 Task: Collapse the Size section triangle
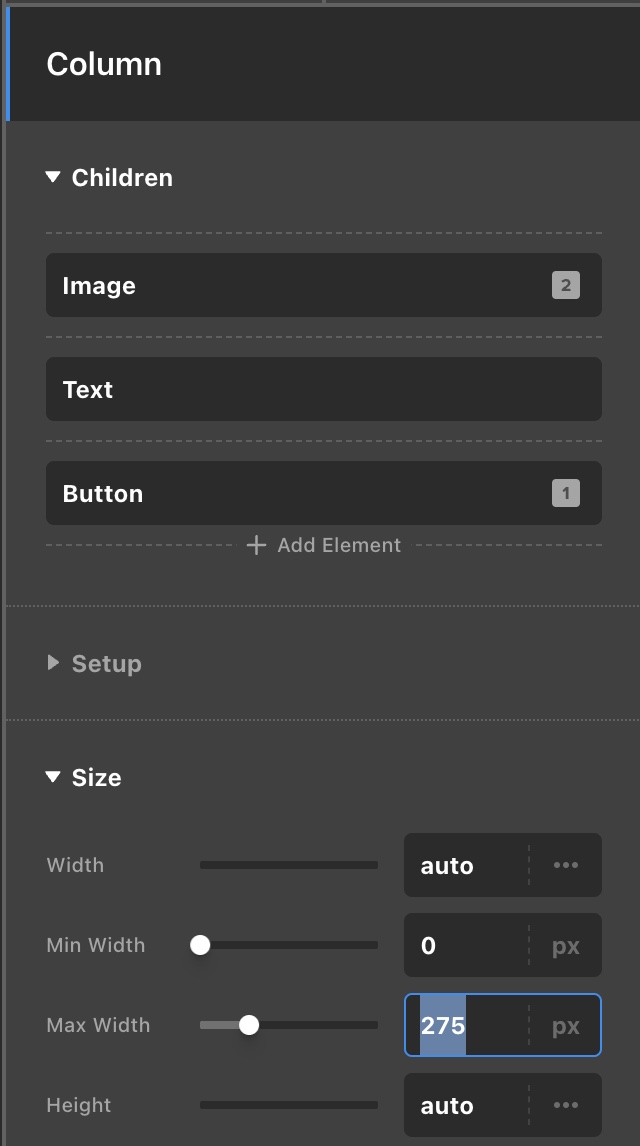click(x=53, y=777)
